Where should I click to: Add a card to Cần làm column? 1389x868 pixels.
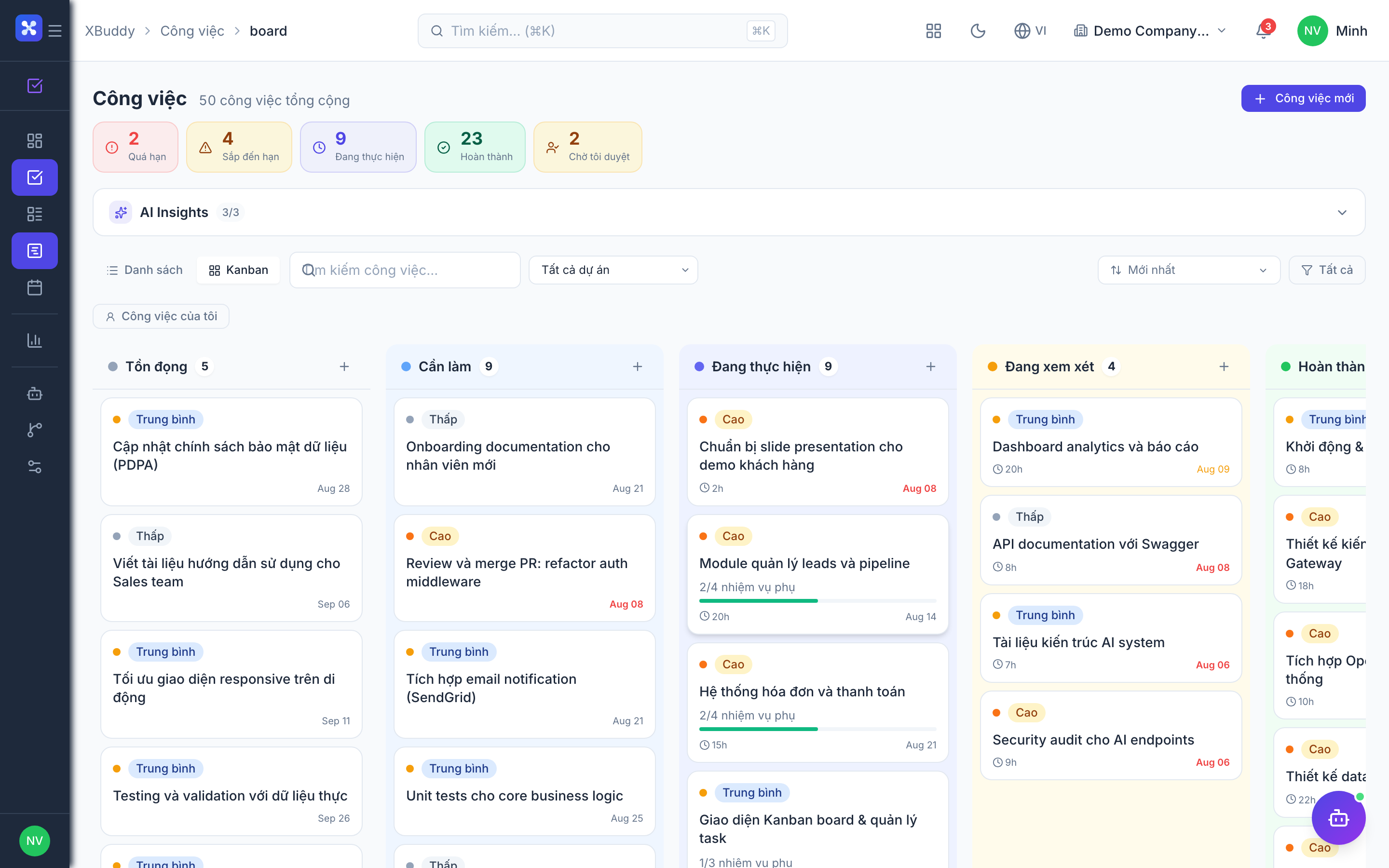(638, 366)
